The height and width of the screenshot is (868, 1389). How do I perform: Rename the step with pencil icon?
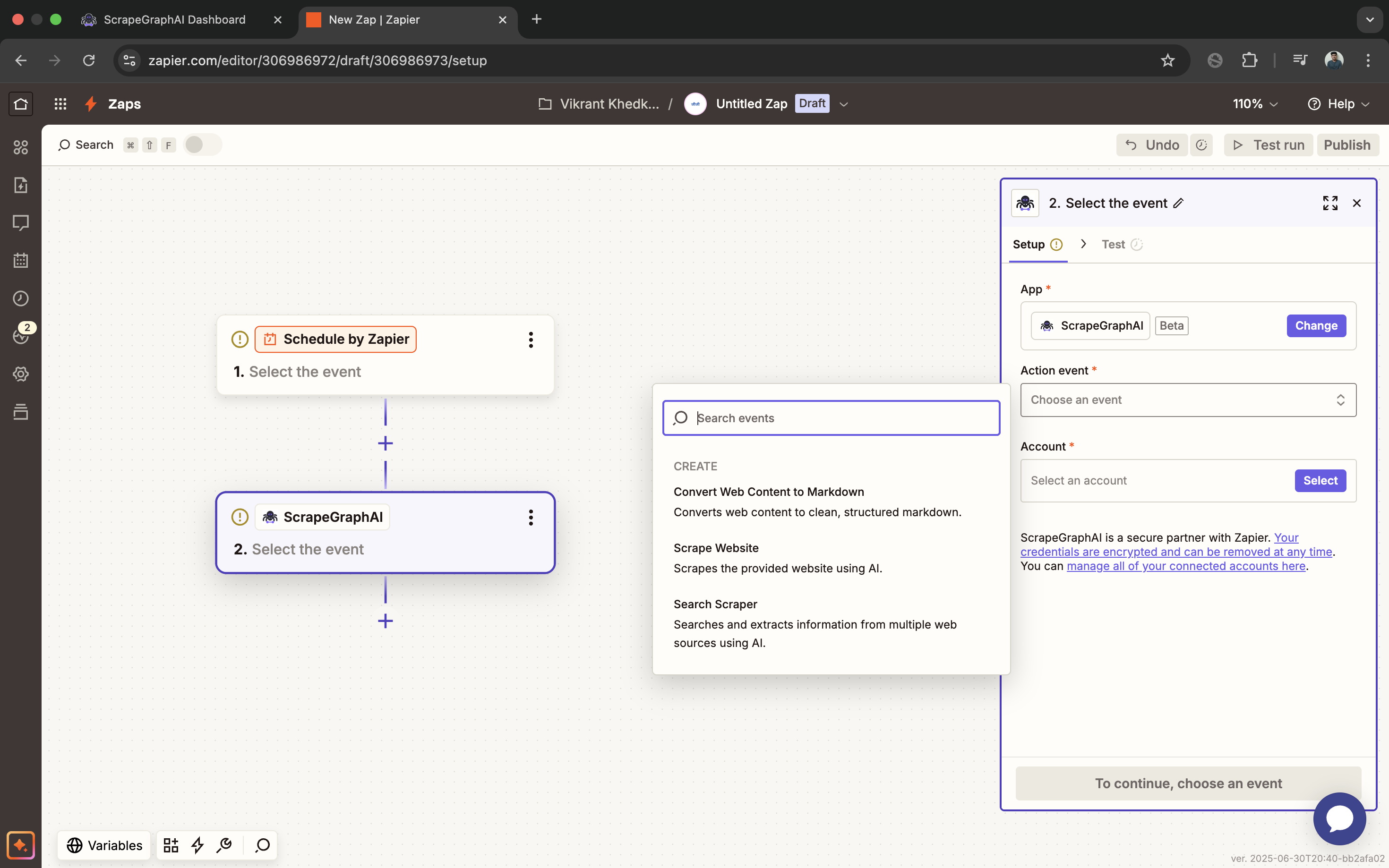(1179, 203)
